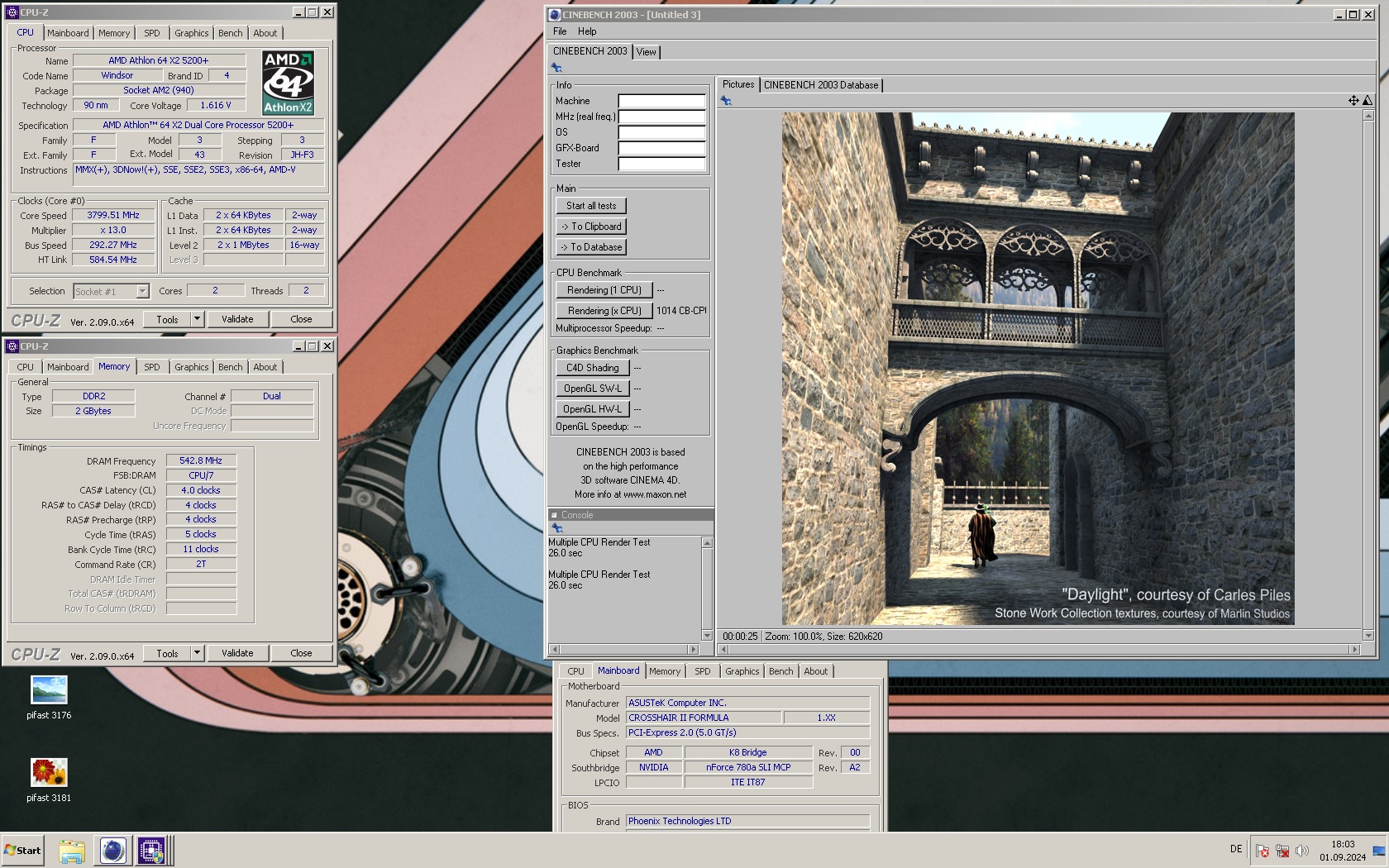This screenshot has height=868, width=1389.
Task: Click the GFX-Board input field
Action: point(661,148)
